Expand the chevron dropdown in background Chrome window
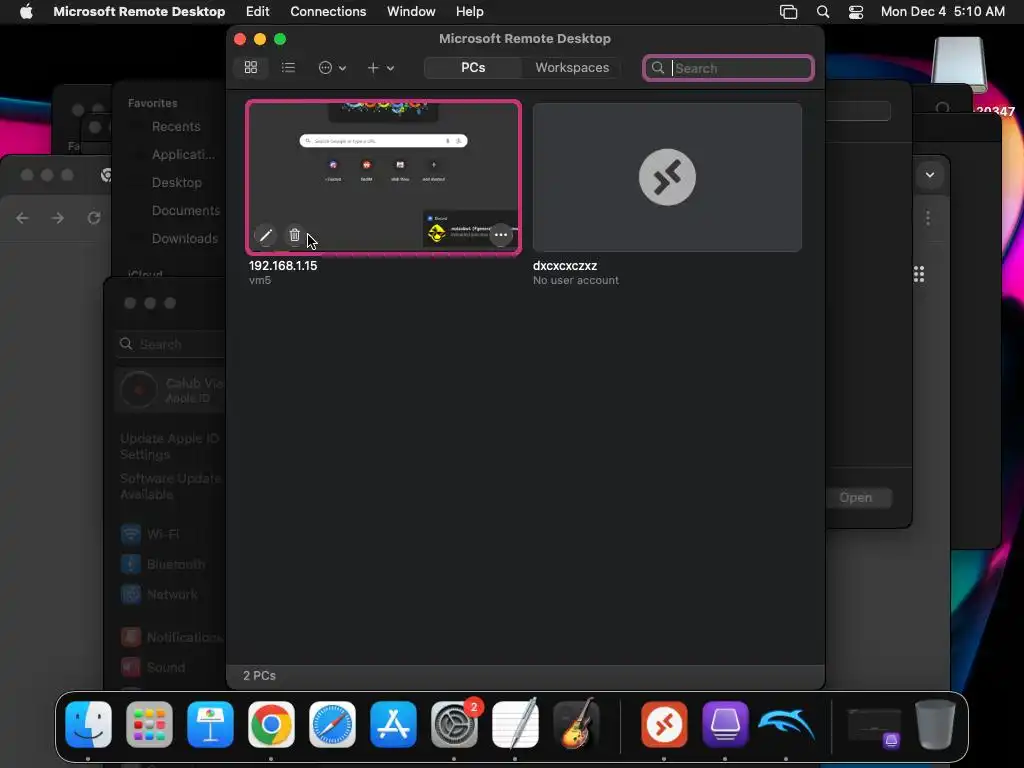The width and height of the screenshot is (1024, 768). pyautogui.click(x=929, y=175)
